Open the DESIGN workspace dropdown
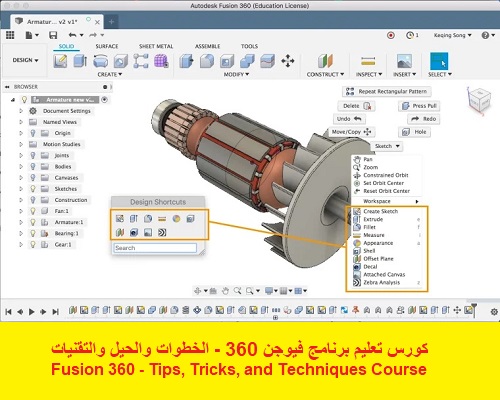This screenshot has height=400, width=500. click(25, 60)
